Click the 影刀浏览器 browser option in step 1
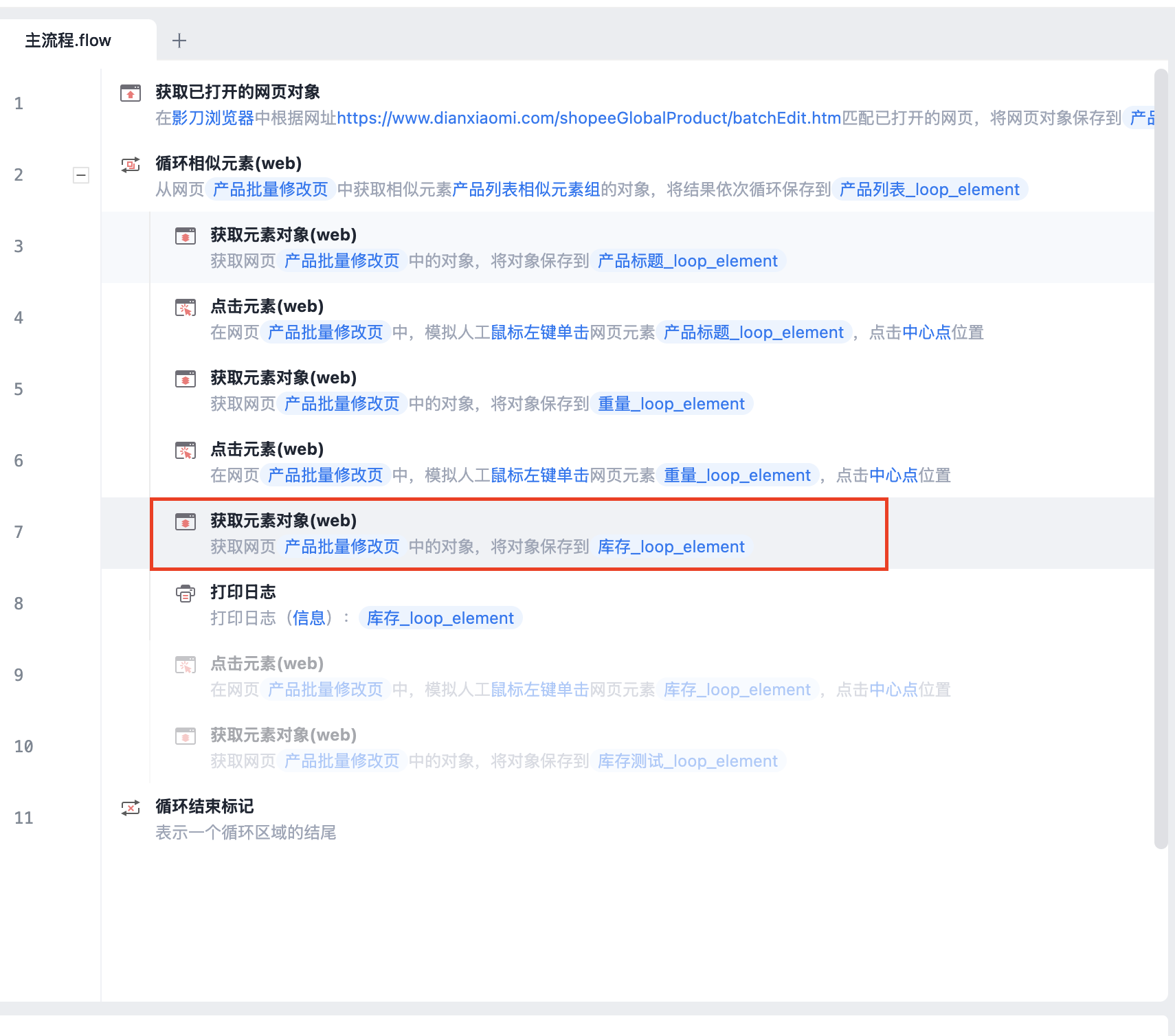The width and height of the screenshot is (1175, 1036). (213, 118)
